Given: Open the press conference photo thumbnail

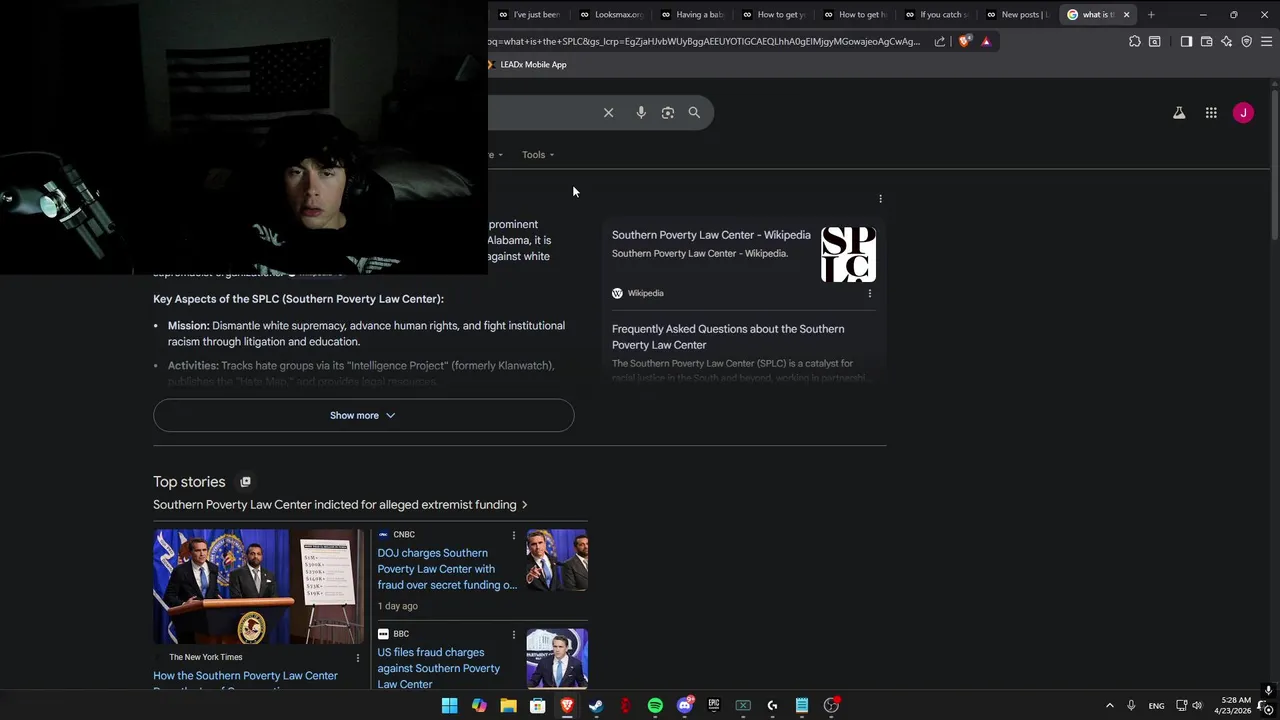Looking at the screenshot, I should coord(258,586).
